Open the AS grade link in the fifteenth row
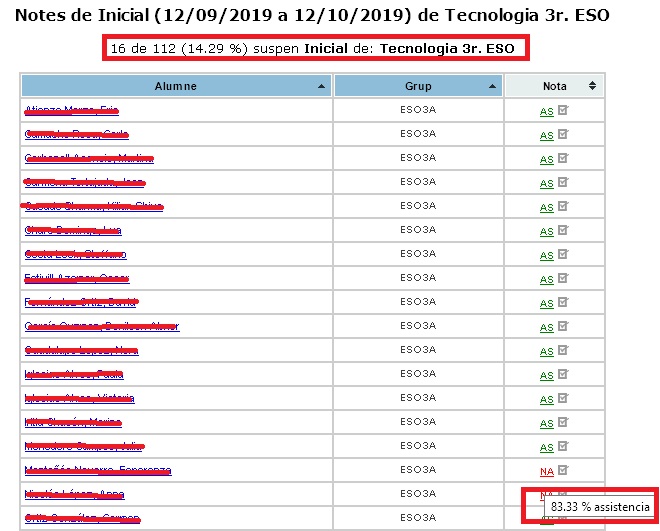660x531 pixels. pos(547,448)
